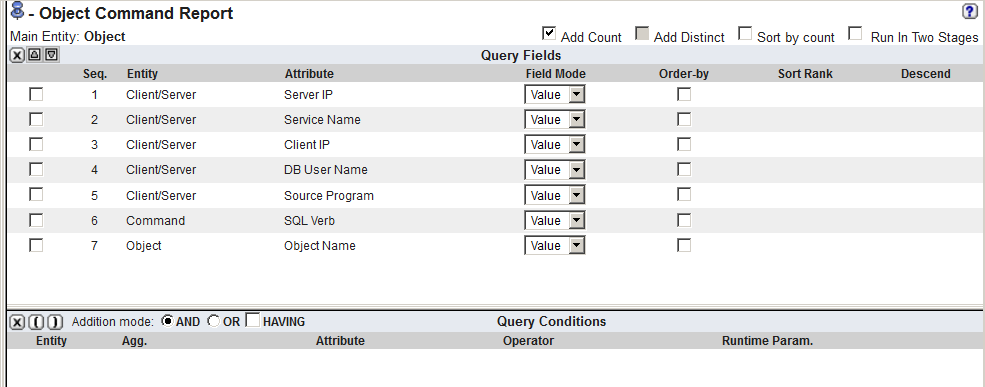Select the row checkbox for Source Program
This screenshot has height=387, width=985.
pos(36,195)
